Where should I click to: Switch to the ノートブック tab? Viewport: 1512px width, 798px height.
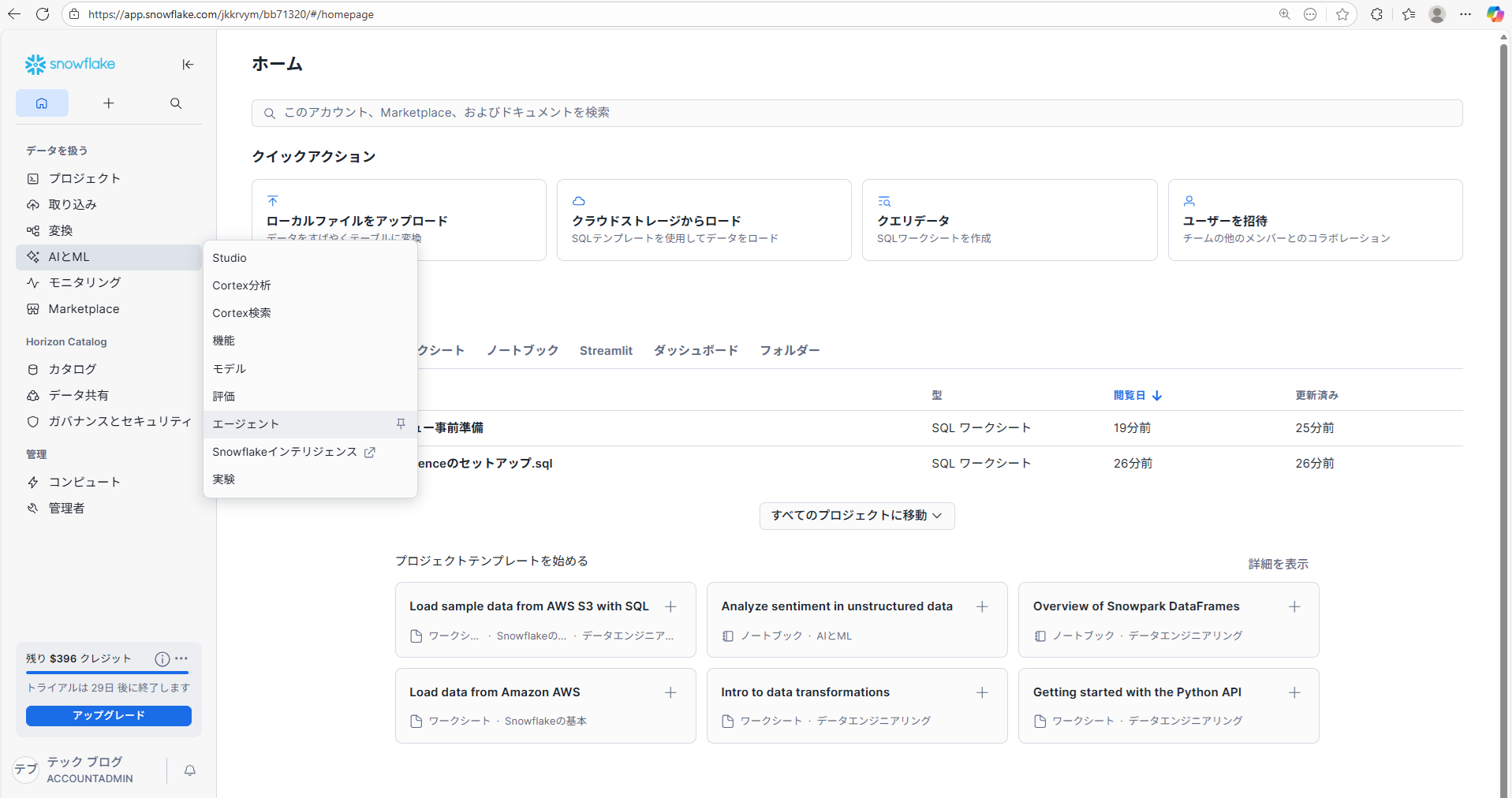[522, 351]
